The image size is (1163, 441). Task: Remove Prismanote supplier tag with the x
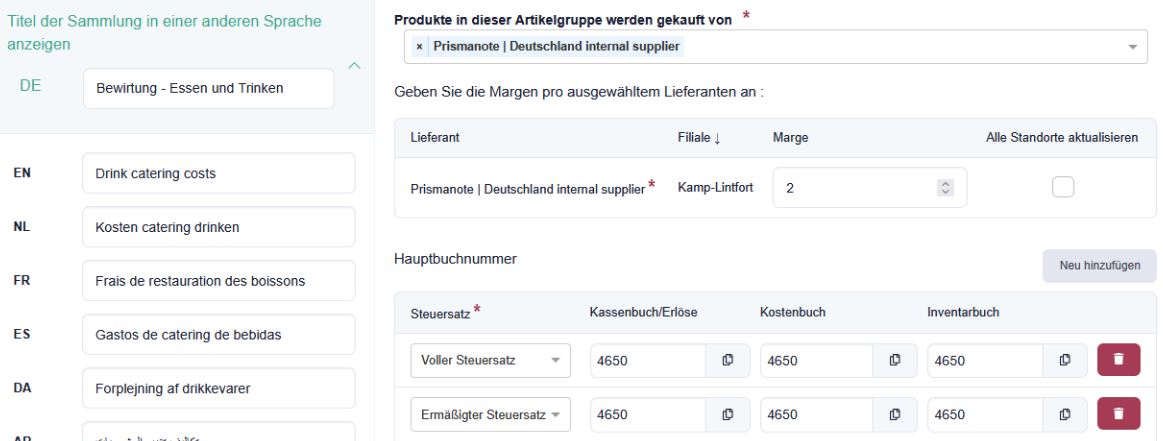420,46
